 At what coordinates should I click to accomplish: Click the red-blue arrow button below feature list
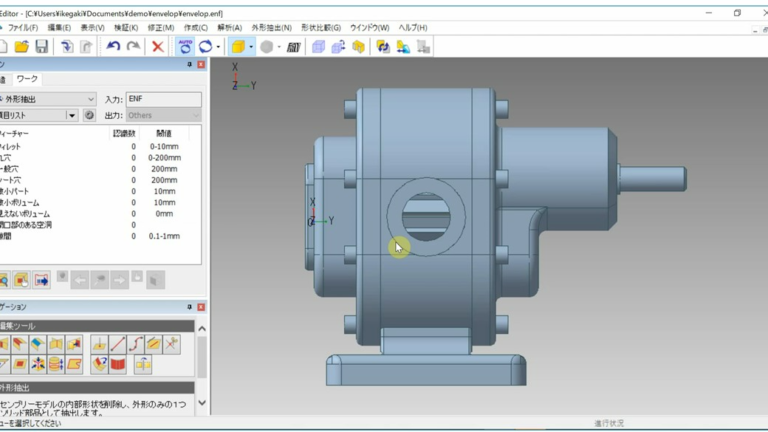(x=41, y=279)
